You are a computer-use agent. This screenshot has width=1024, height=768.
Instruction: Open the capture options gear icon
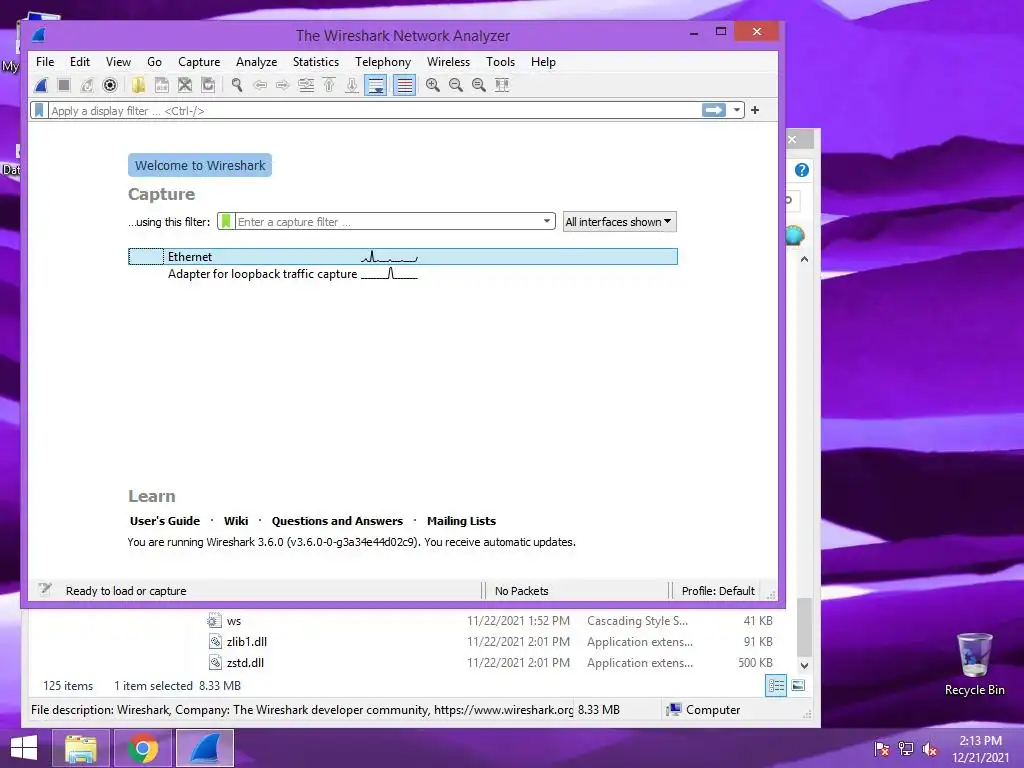(110, 85)
